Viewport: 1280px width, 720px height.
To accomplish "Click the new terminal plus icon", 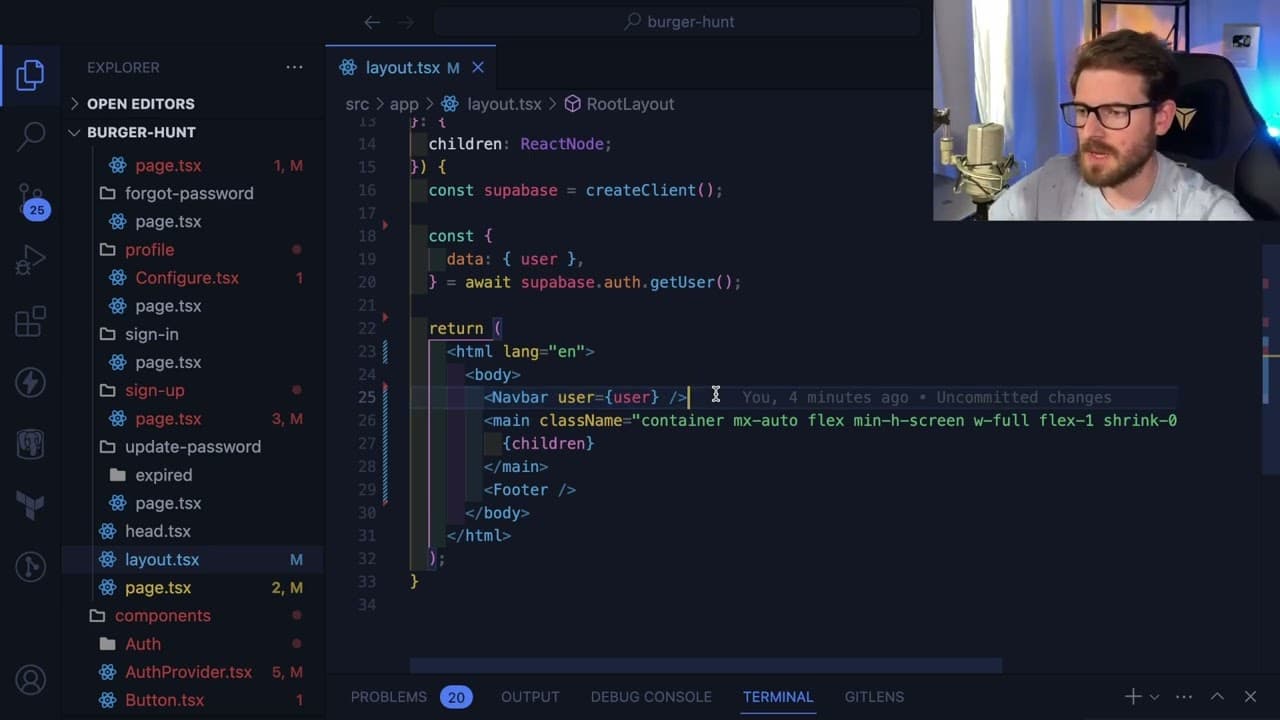I will (x=1133, y=697).
